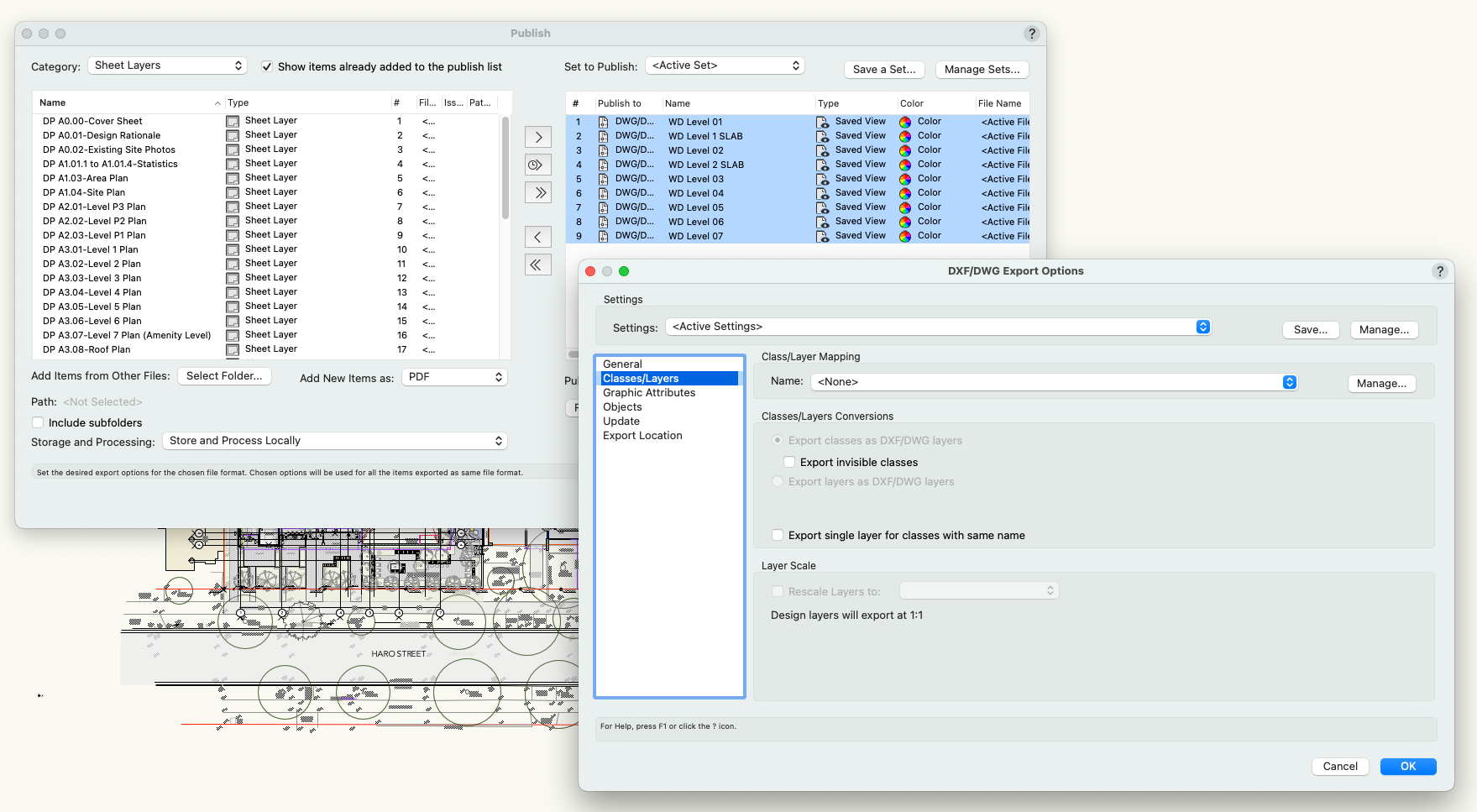The height and width of the screenshot is (812, 1477).
Task: Select the Graphic Attributes section
Action: [x=649, y=392]
